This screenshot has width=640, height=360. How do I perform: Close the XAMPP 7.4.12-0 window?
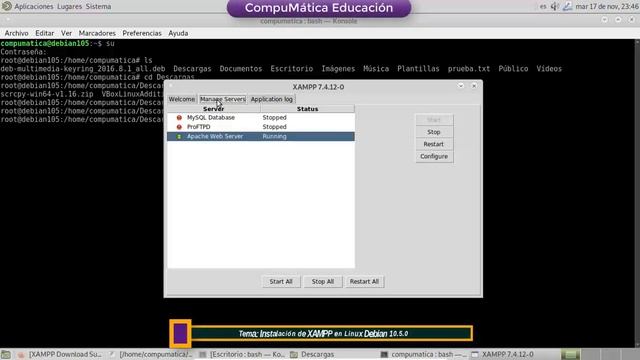[474, 86]
